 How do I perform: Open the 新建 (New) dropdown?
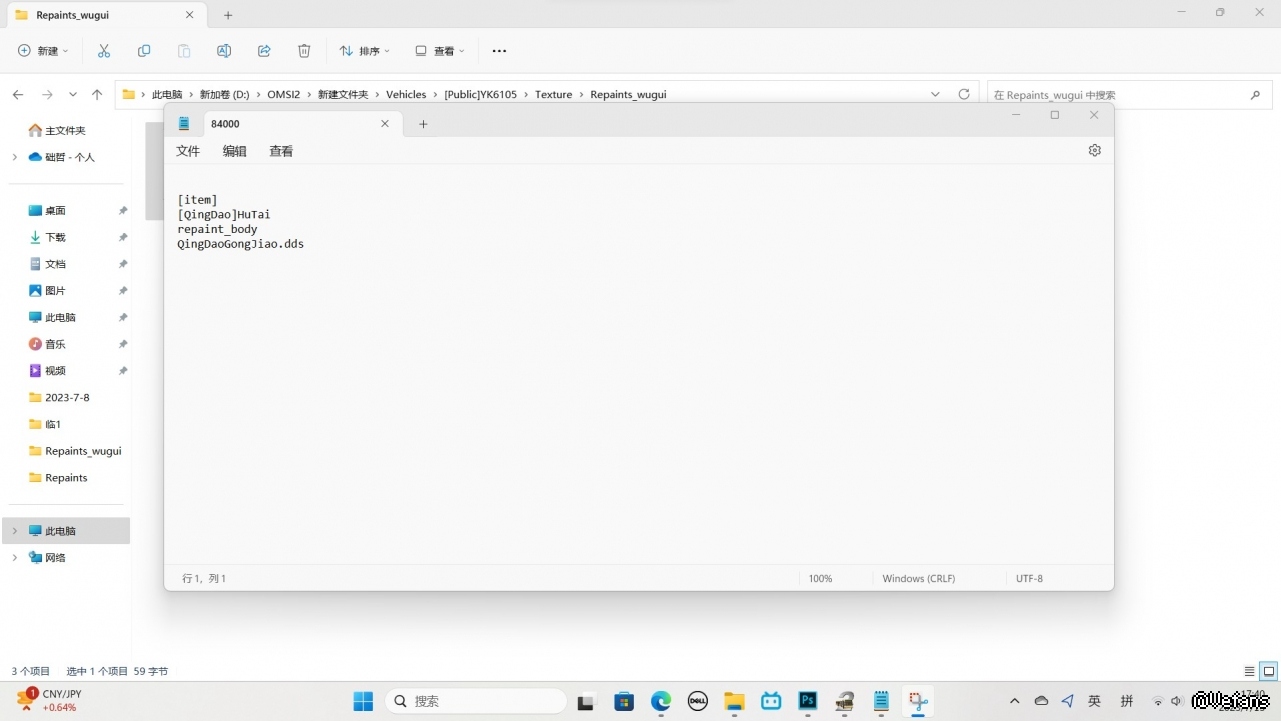(43, 51)
